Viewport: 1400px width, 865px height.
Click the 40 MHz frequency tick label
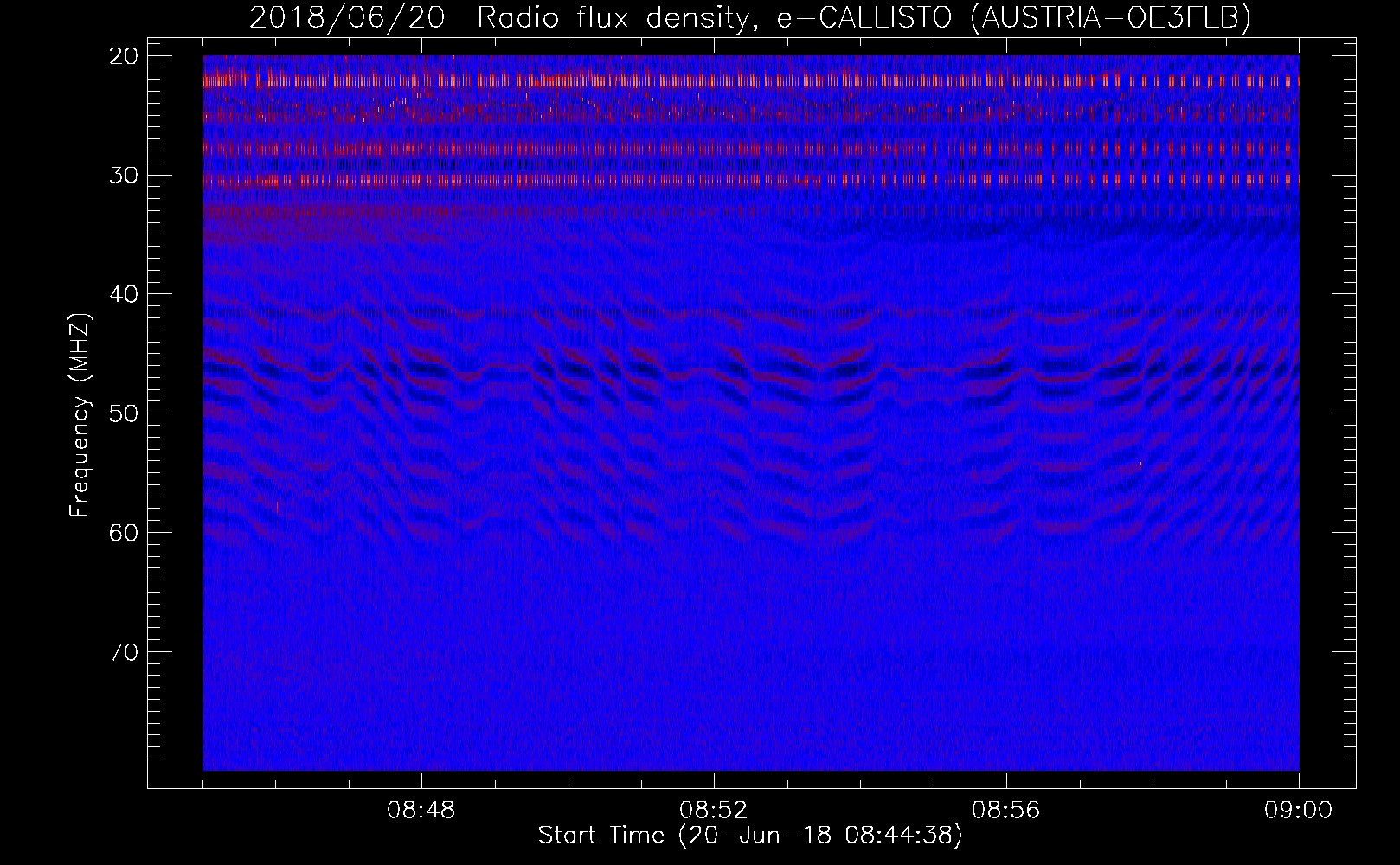[x=124, y=294]
